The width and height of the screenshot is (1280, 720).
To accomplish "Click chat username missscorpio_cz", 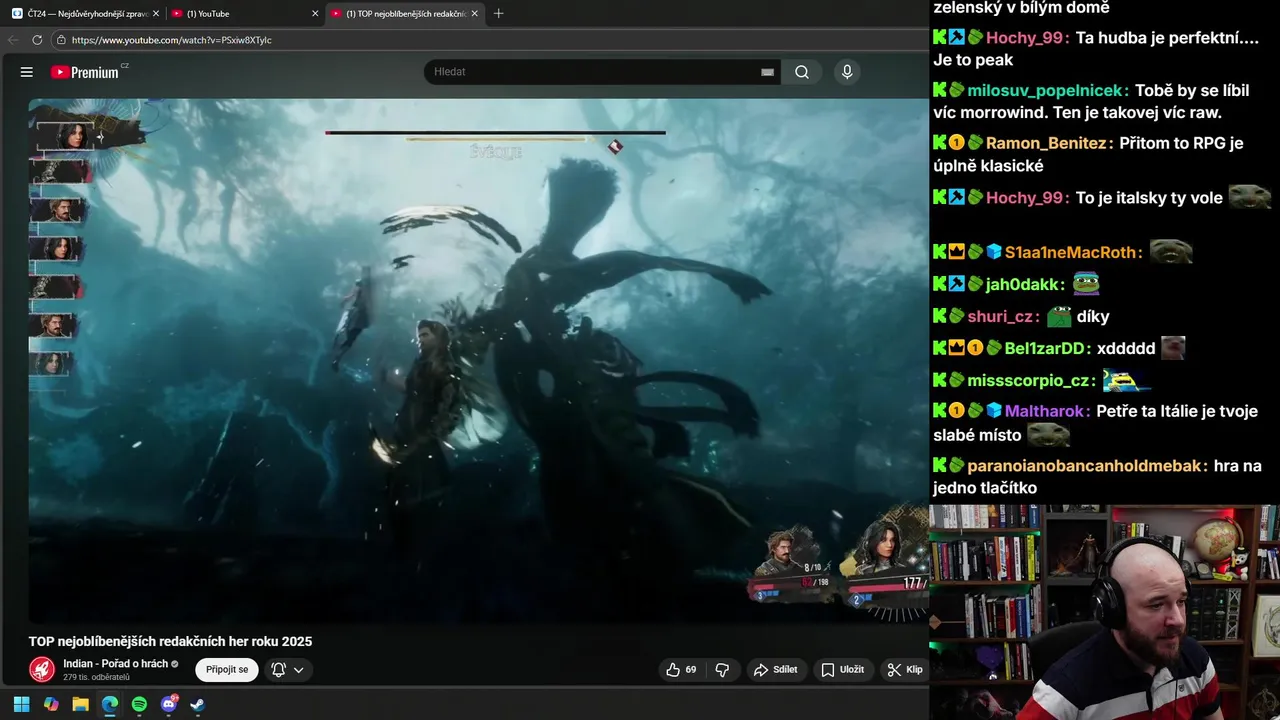I will [1030, 381].
